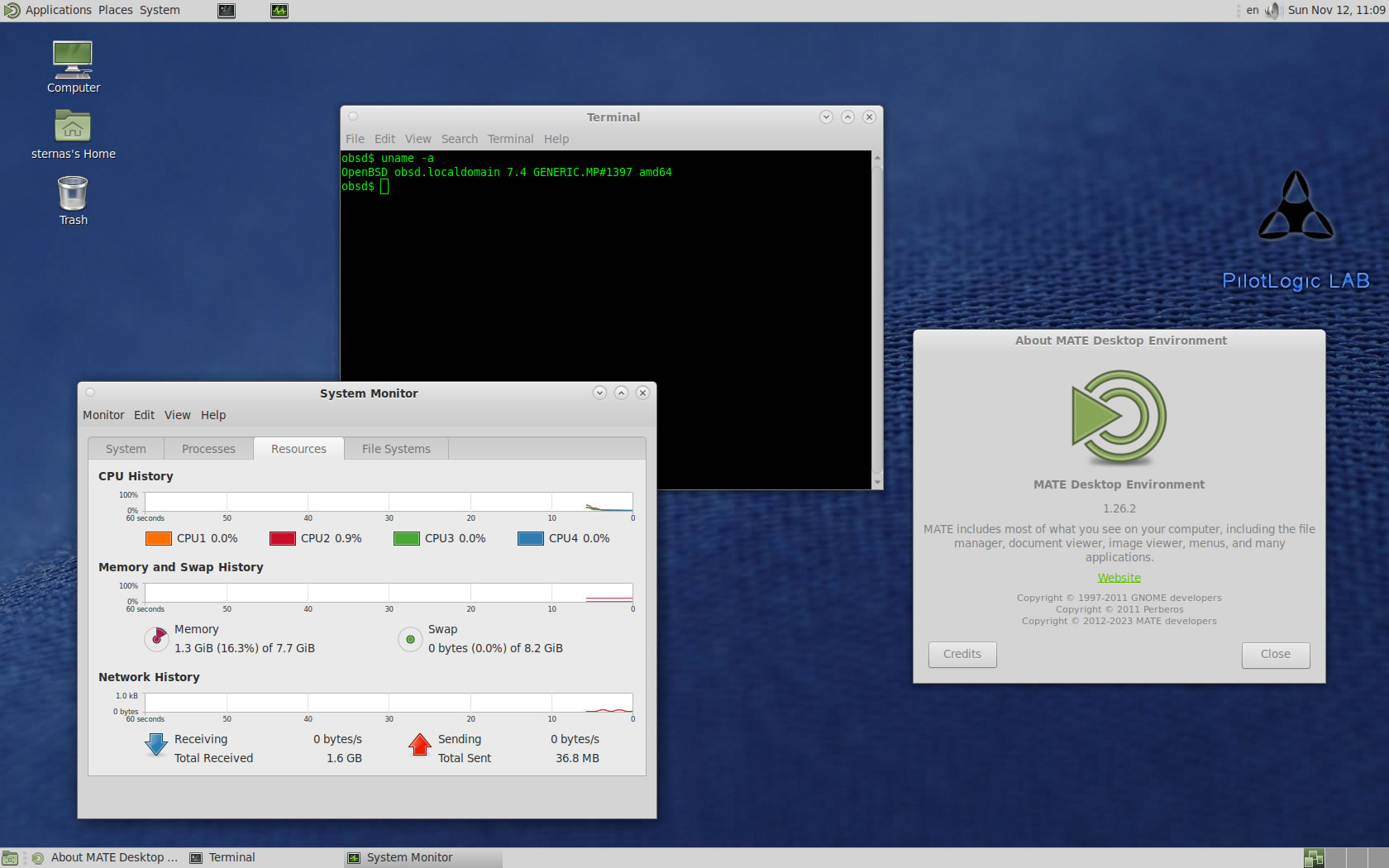1389x868 pixels.
Task: Open Terminal's File menu
Action: 355,139
